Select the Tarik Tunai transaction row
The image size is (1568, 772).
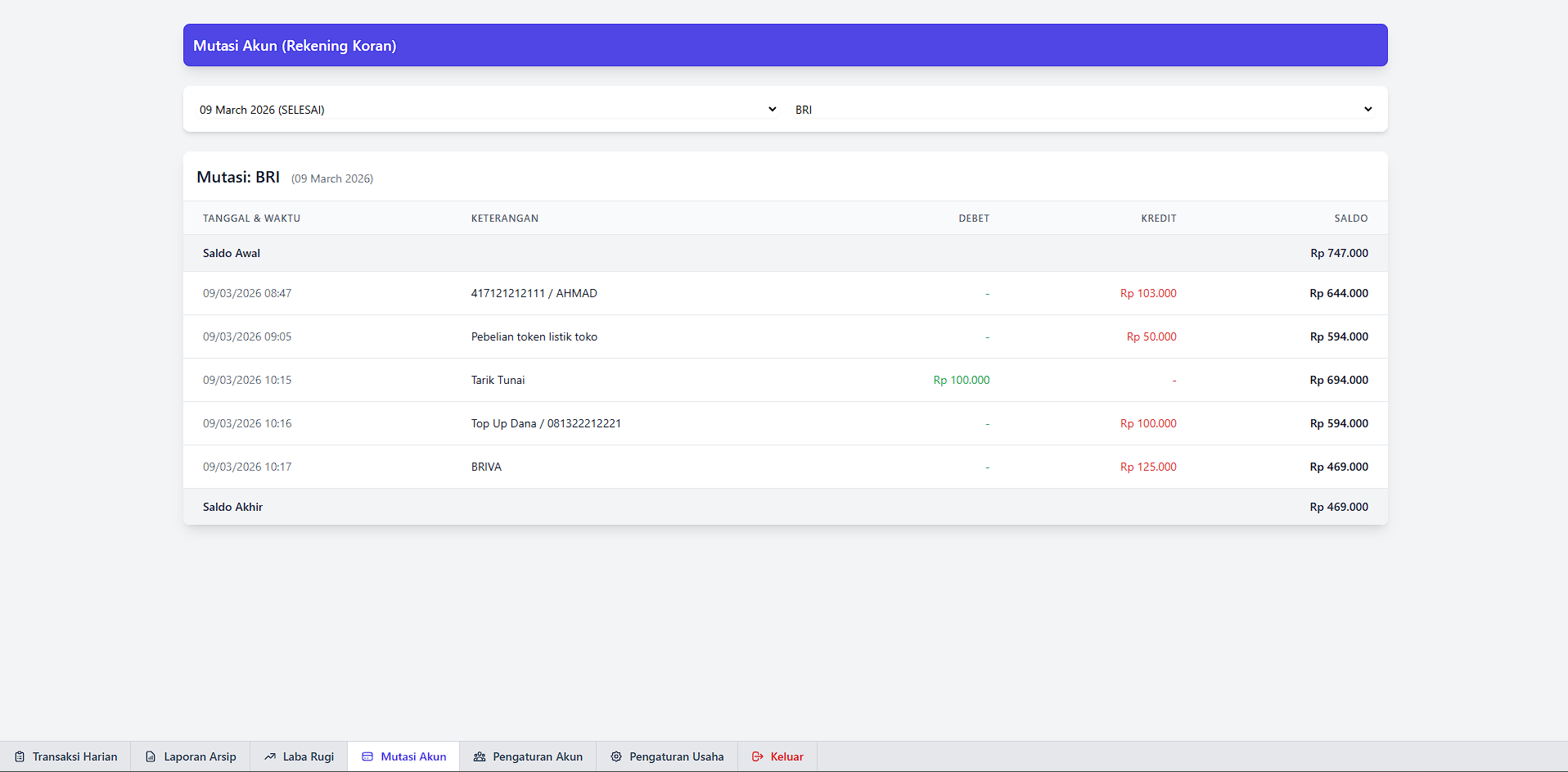click(x=498, y=380)
